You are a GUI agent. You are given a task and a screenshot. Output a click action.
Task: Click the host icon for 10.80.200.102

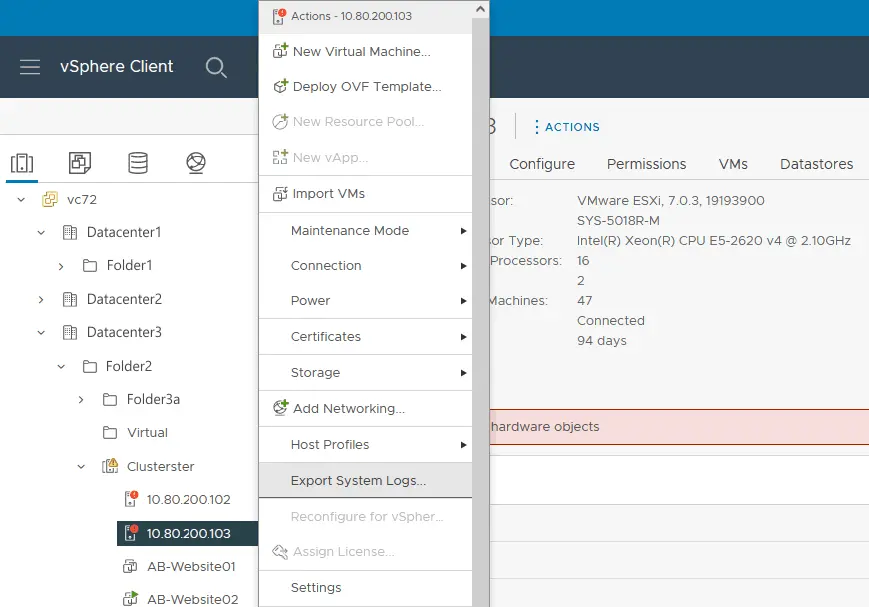pos(131,499)
